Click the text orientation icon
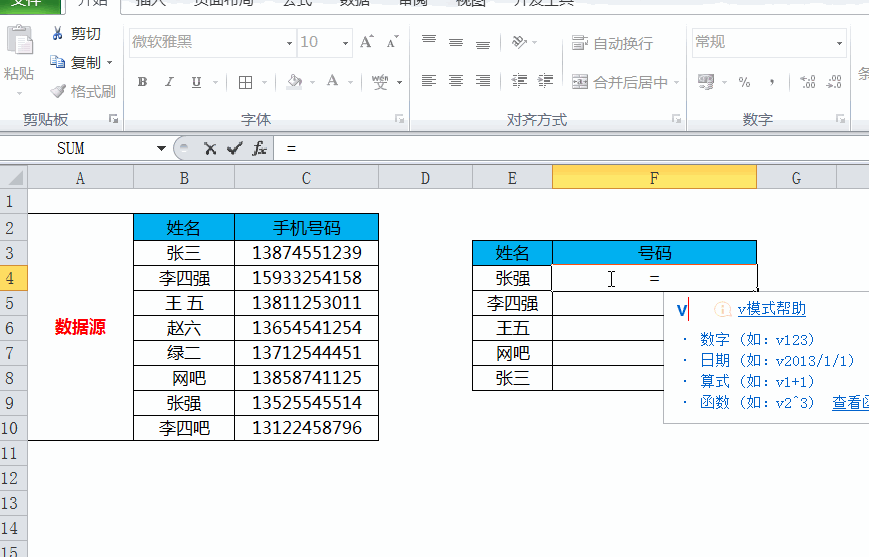 pyautogui.click(x=519, y=42)
